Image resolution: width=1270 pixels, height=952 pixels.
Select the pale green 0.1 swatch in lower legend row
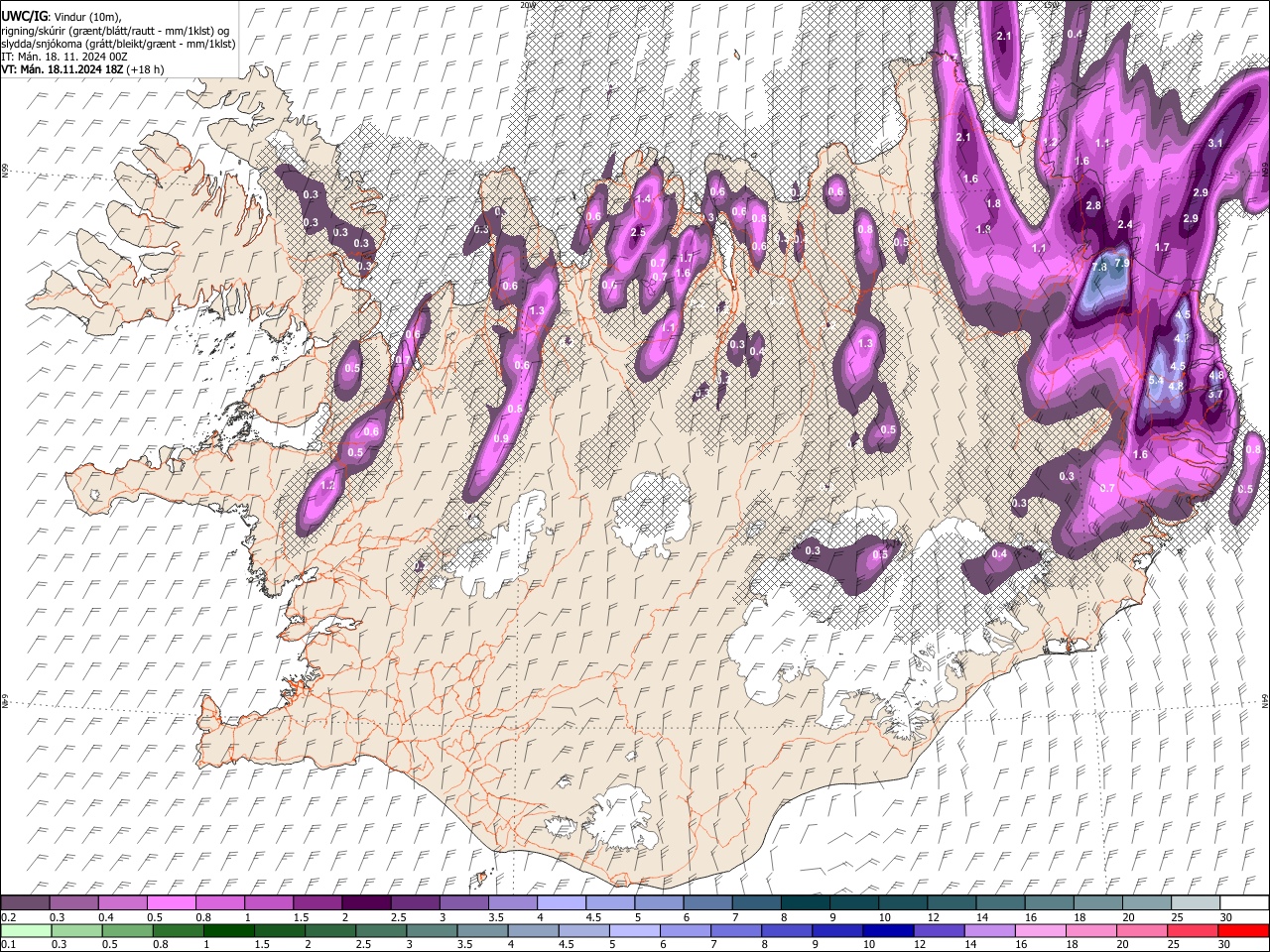pos(26,931)
